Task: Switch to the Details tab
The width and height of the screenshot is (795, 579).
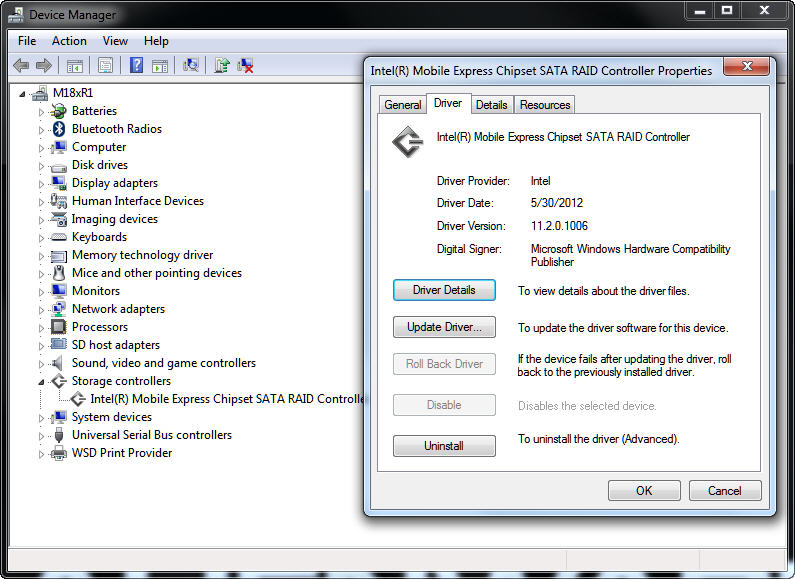Action: coord(491,105)
